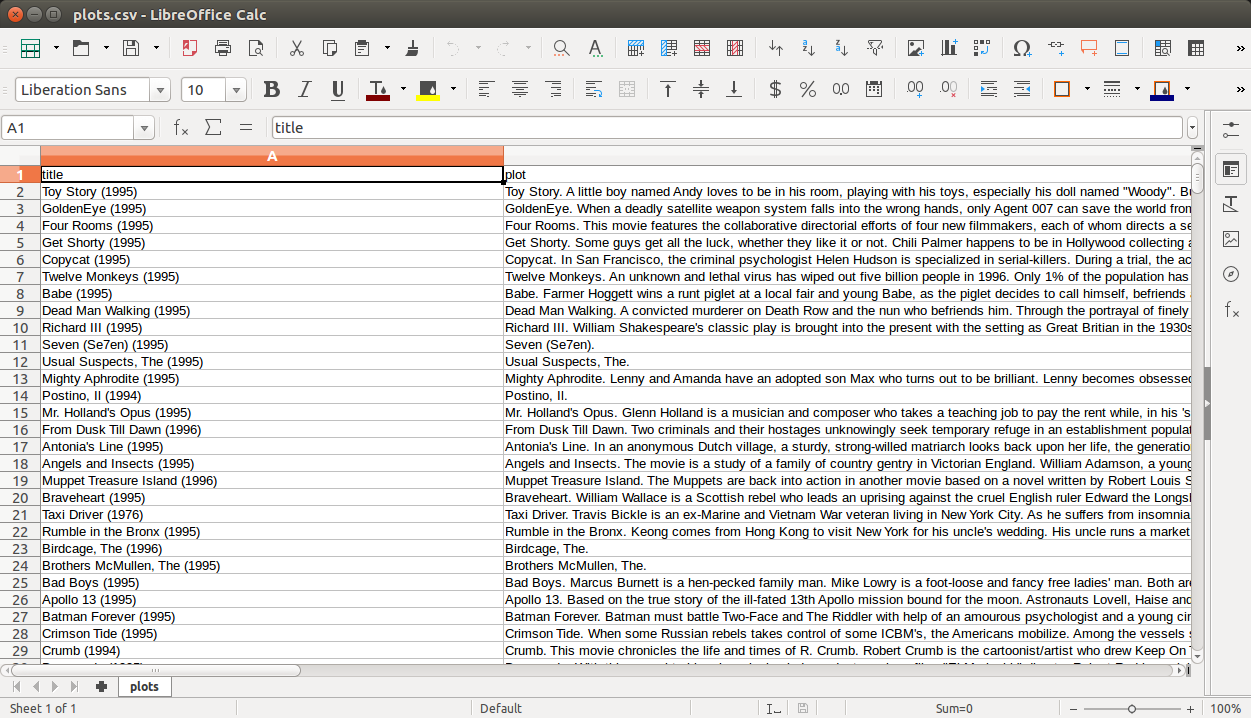
Task: Insert comment speech bubble
Action: (1089, 48)
